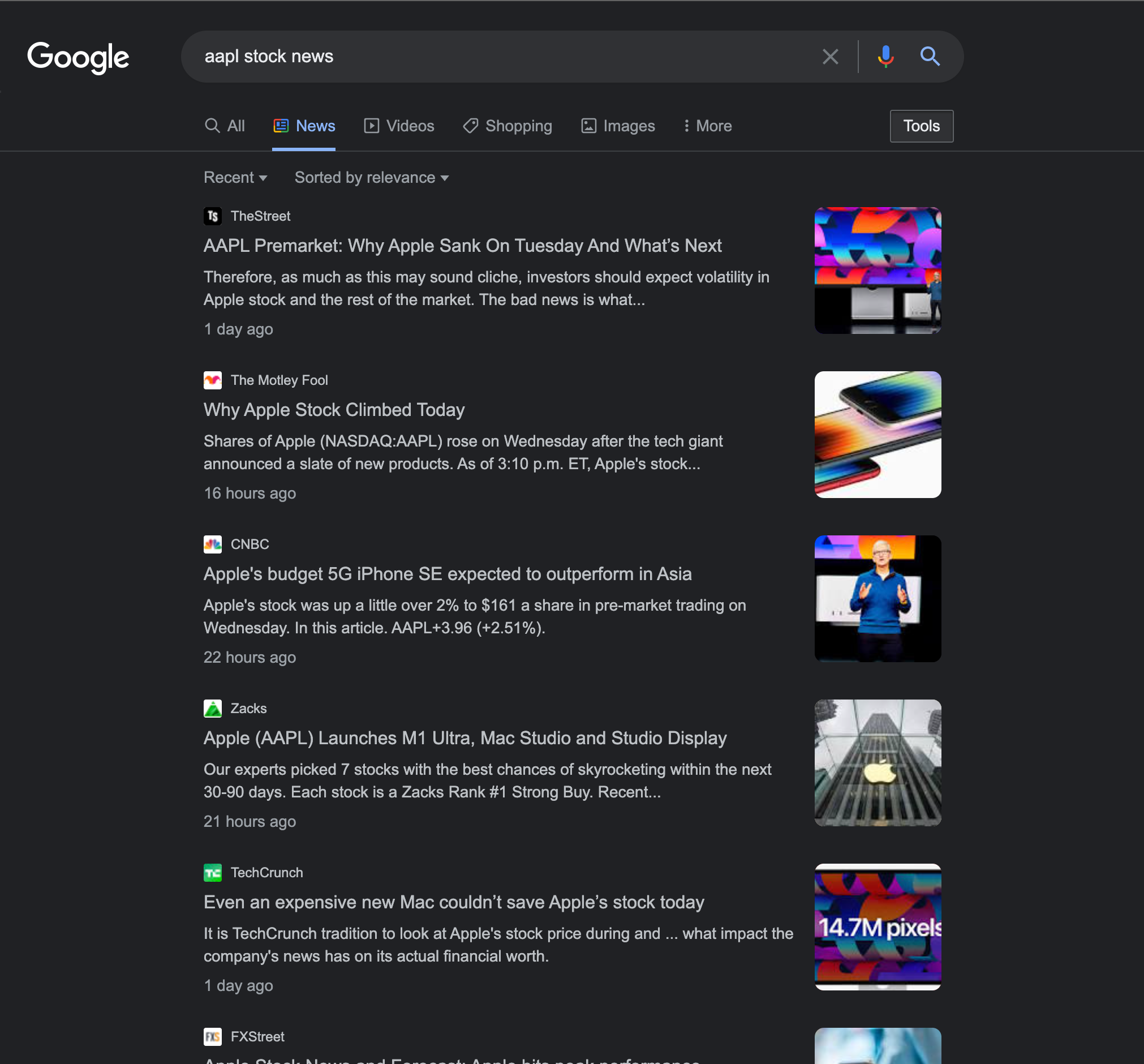This screenshot has height=1064, width=1144.
Task: Click the FXStreet favicon
Action: [x=212, y=1036]
